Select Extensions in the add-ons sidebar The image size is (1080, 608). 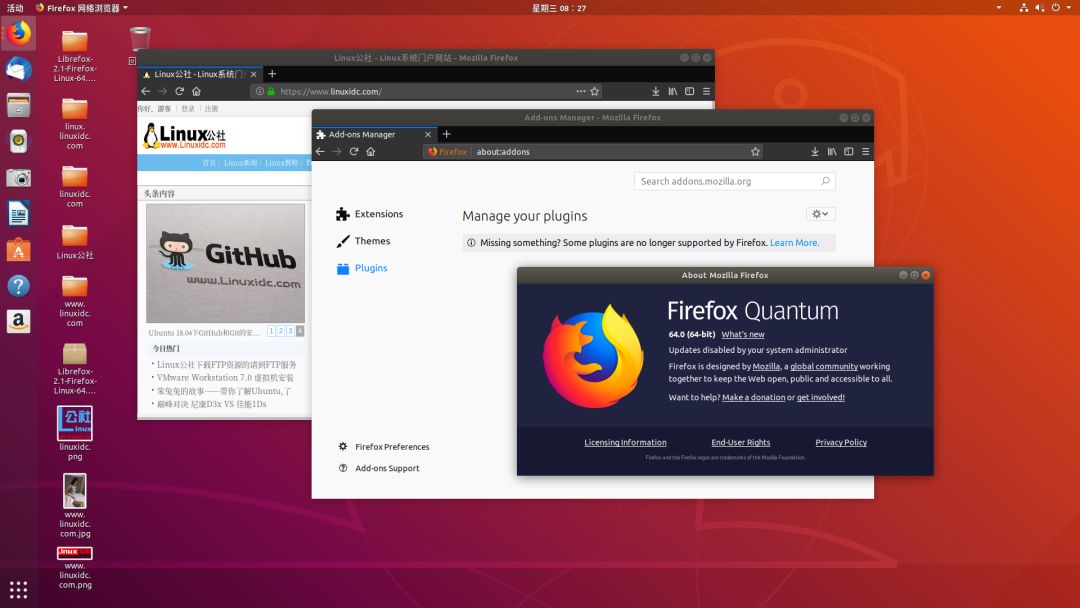(370, 214)
